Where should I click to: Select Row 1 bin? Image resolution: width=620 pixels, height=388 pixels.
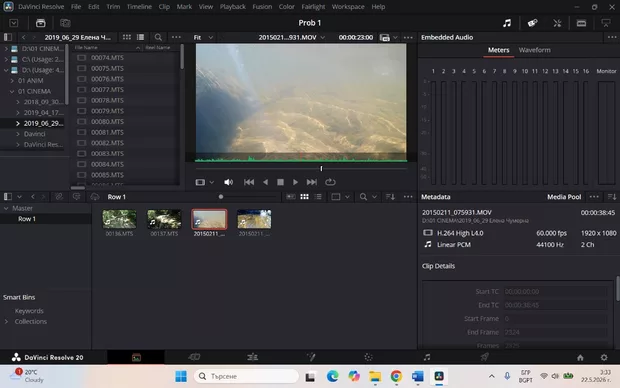click(x=27, y=219)
